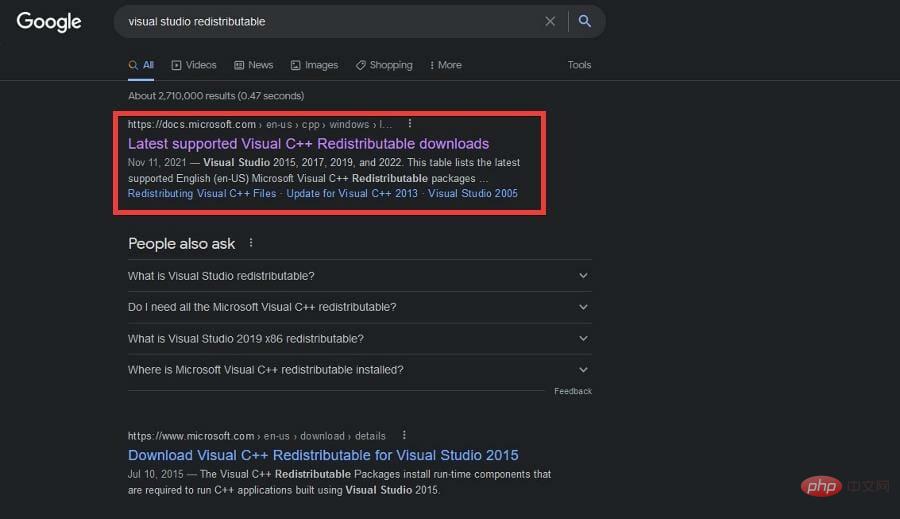Open the More search filters menu
The image size is (900, 519).
445,65
